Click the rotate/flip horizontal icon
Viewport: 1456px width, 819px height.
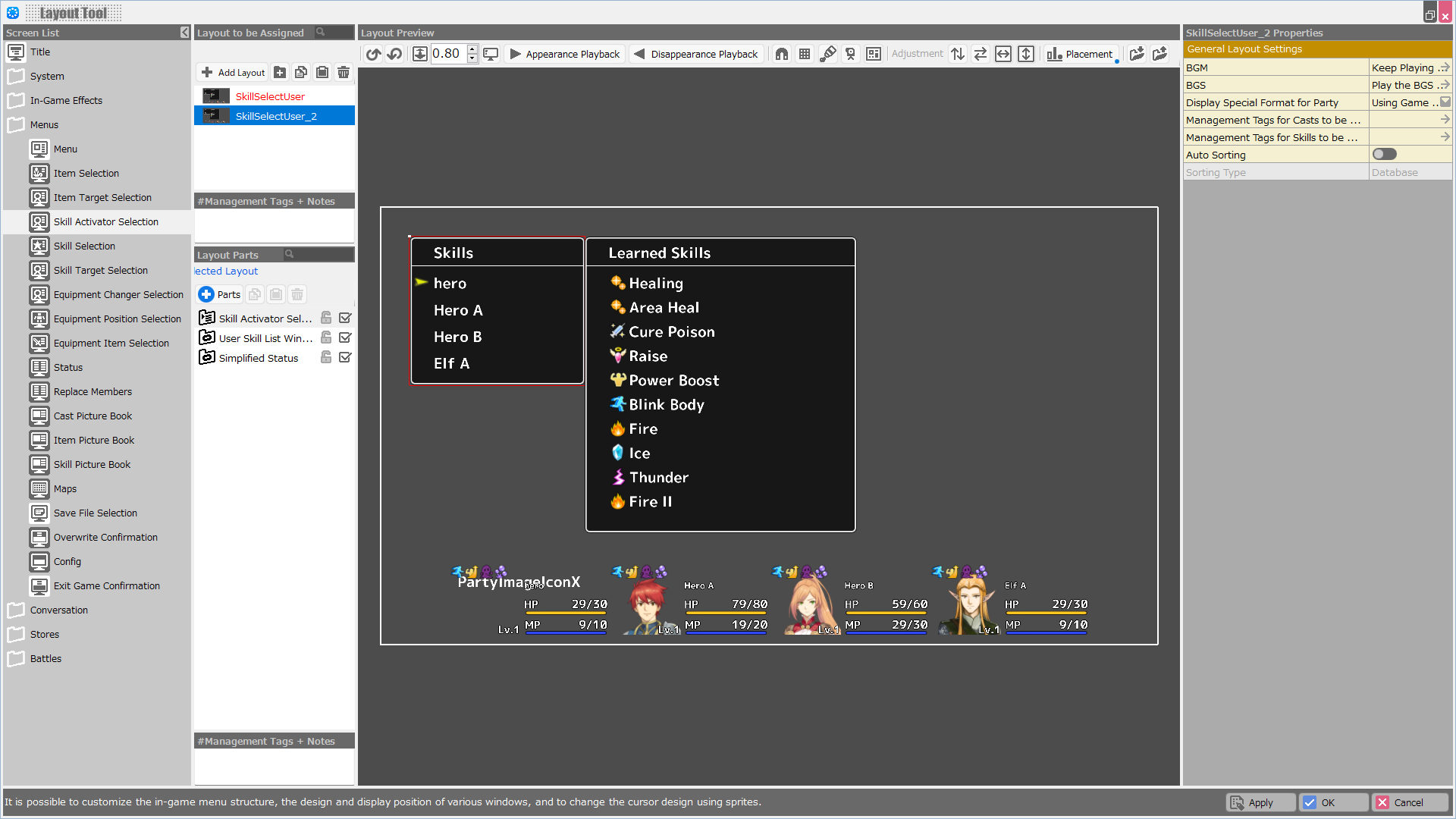1003,54
